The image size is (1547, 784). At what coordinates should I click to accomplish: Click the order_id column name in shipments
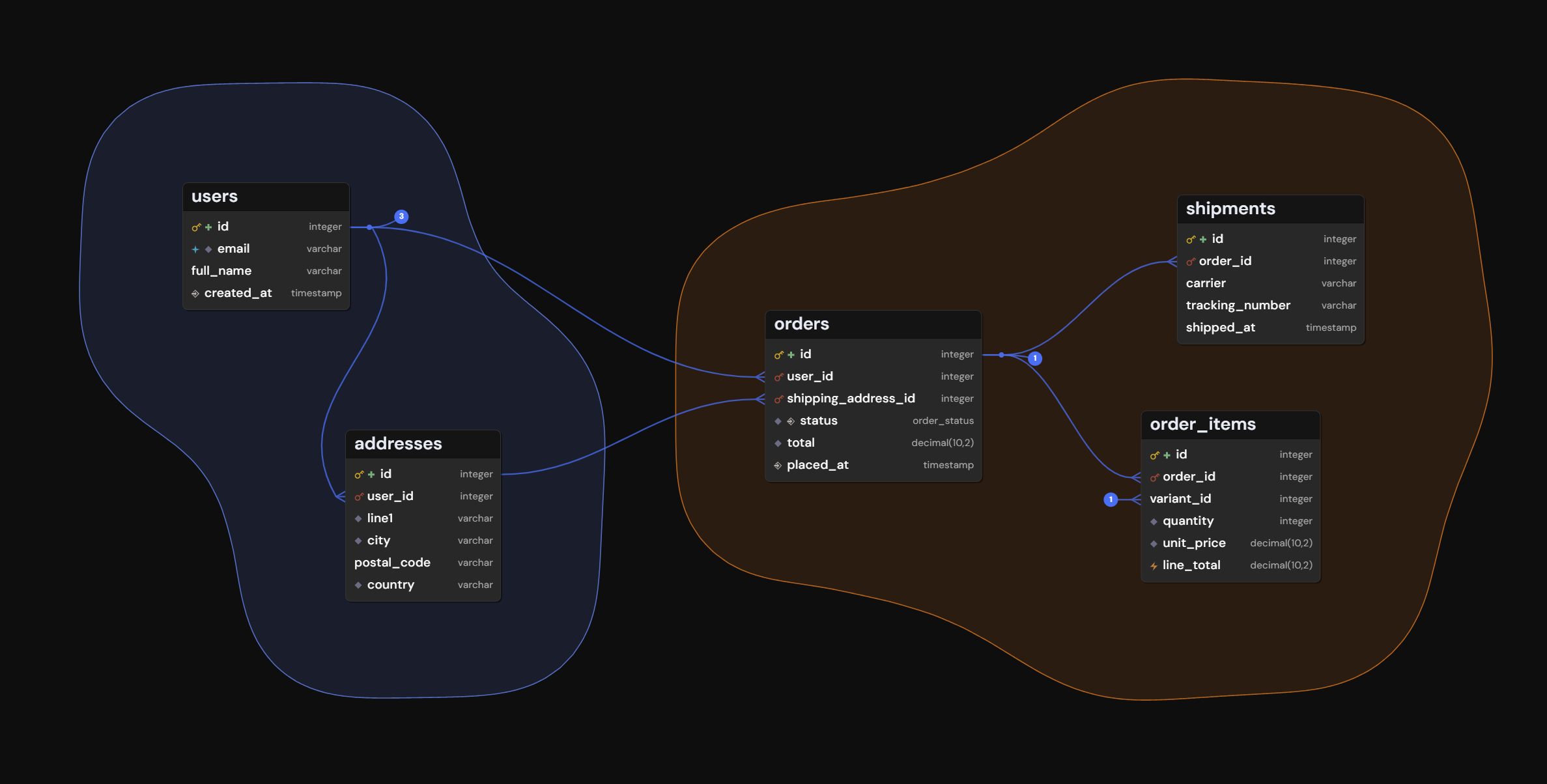pos(1225,261)
